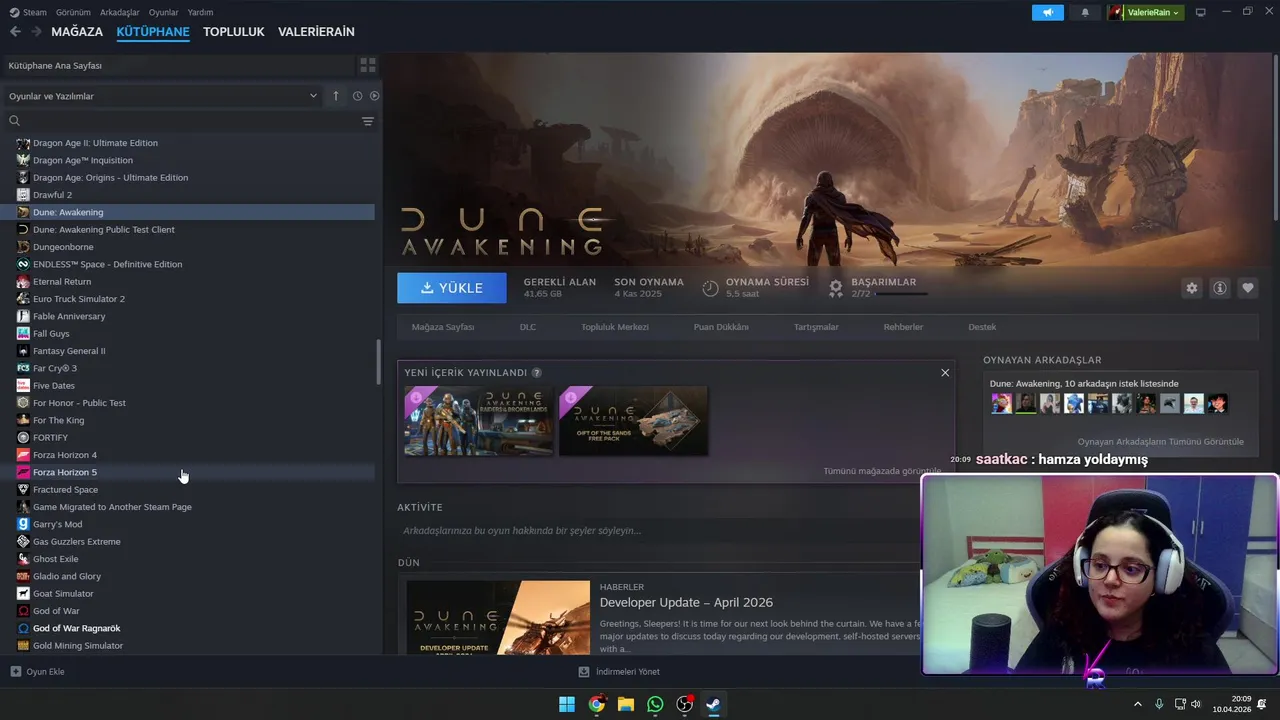Open the megaphone announcements button
This screenshot has height=720, width=1280.
(x=1047, y=12)
